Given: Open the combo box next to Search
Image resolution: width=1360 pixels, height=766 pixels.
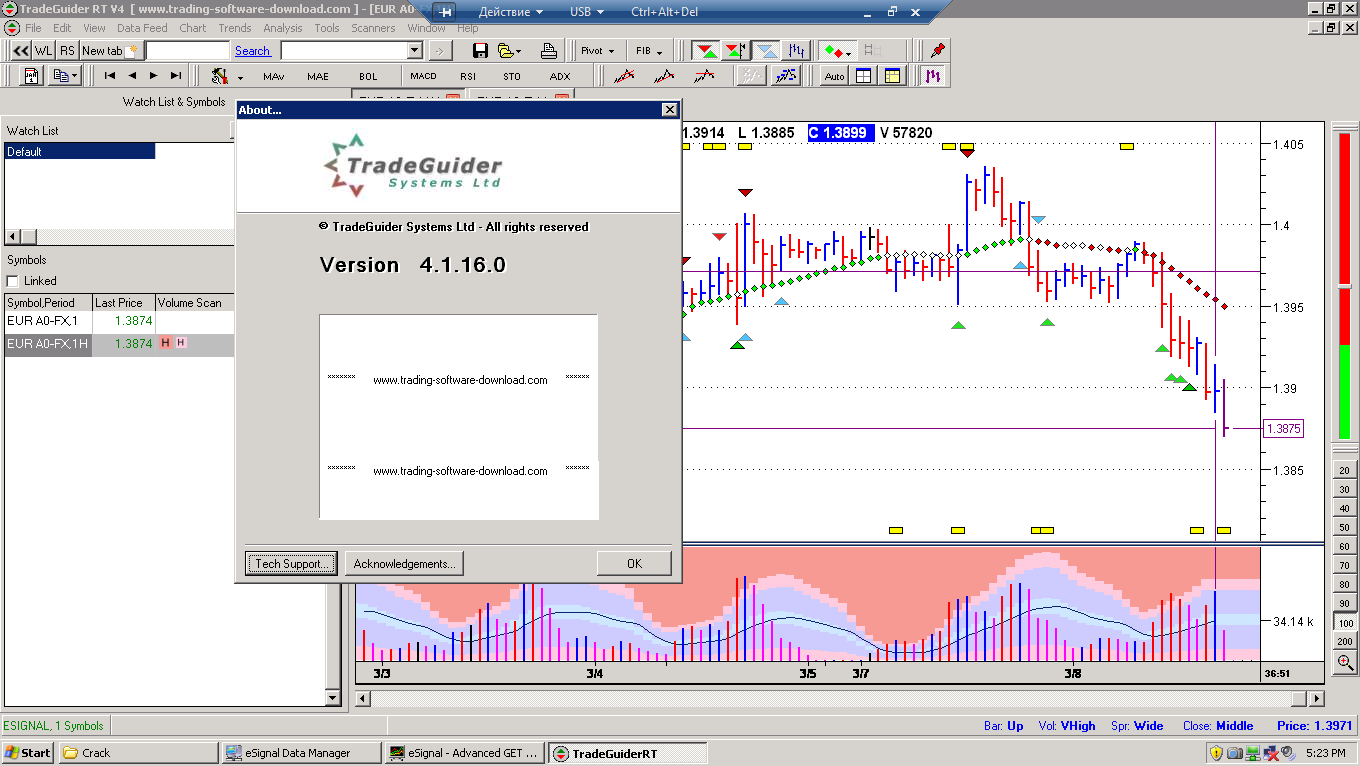Looking at the screenshot, I should (x=415, y=51).
